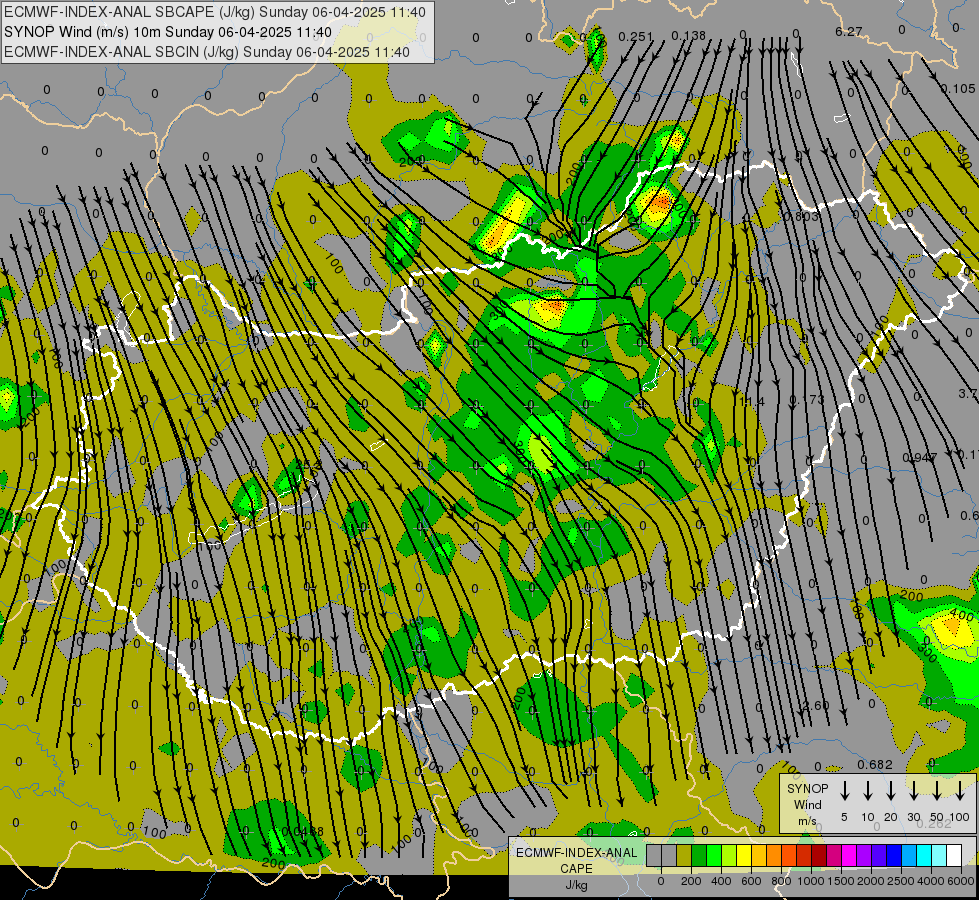
Task: Click the map value '0.682'
Action: coord(875,764)
